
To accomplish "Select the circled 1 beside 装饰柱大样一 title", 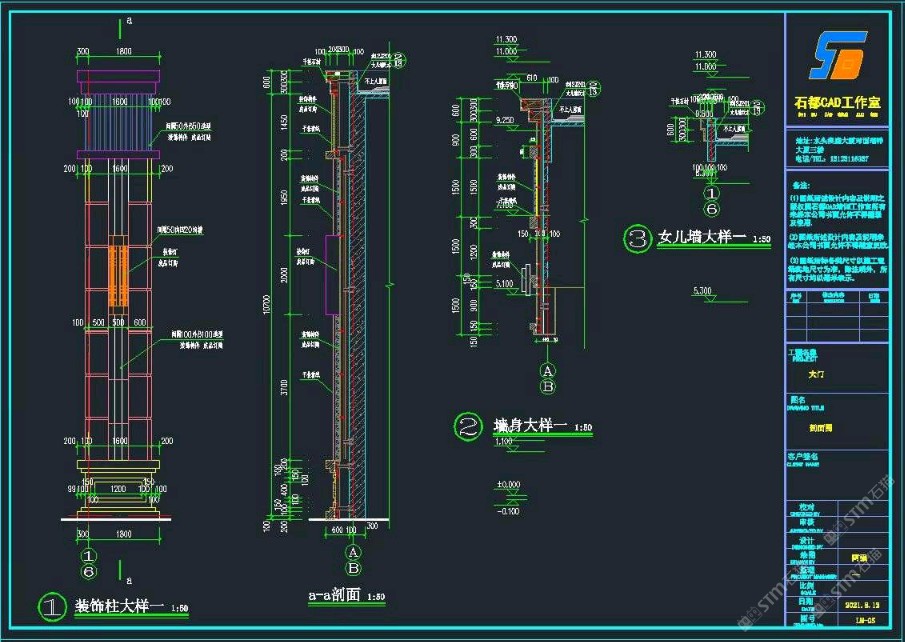I will pos(51,606).
